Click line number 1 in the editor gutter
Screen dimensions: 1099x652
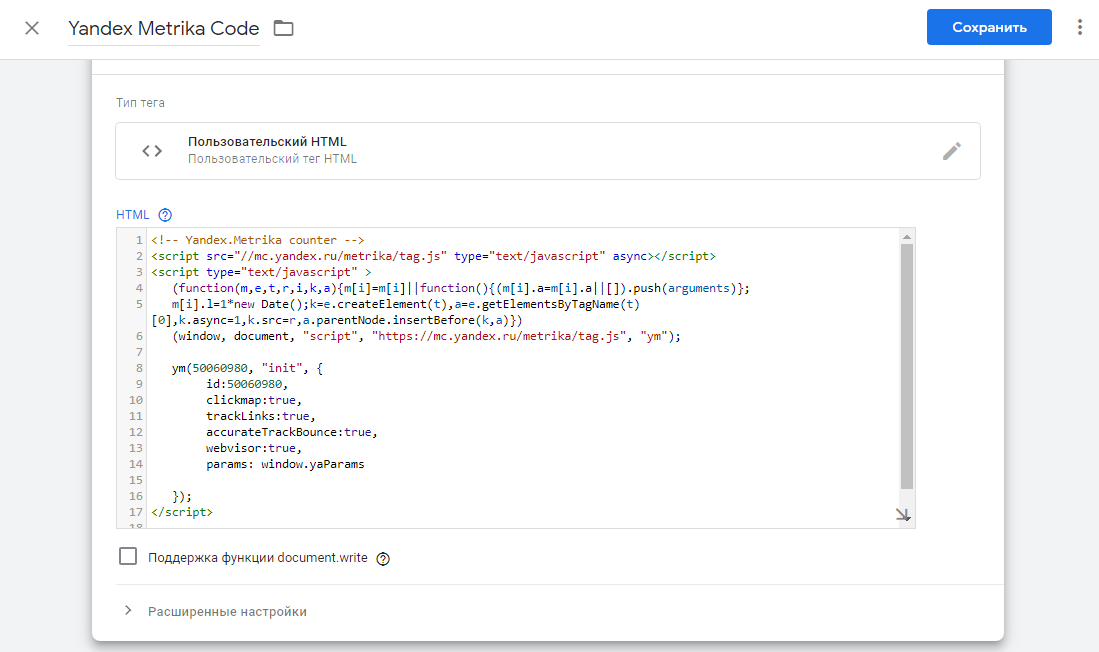pyautogui.click(x=137, y=240)
